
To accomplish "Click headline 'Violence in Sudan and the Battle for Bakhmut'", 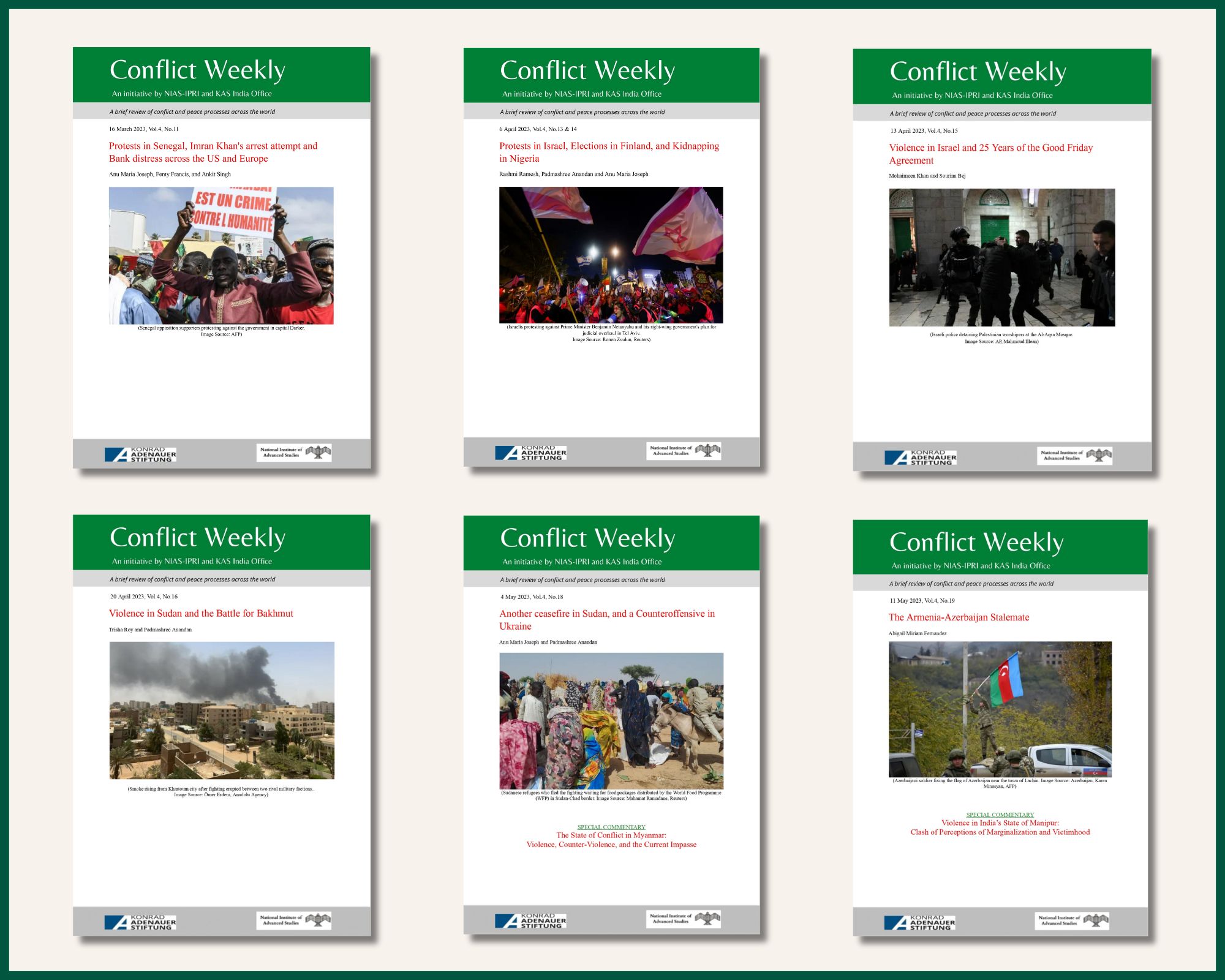I will (x=201, y=613).
